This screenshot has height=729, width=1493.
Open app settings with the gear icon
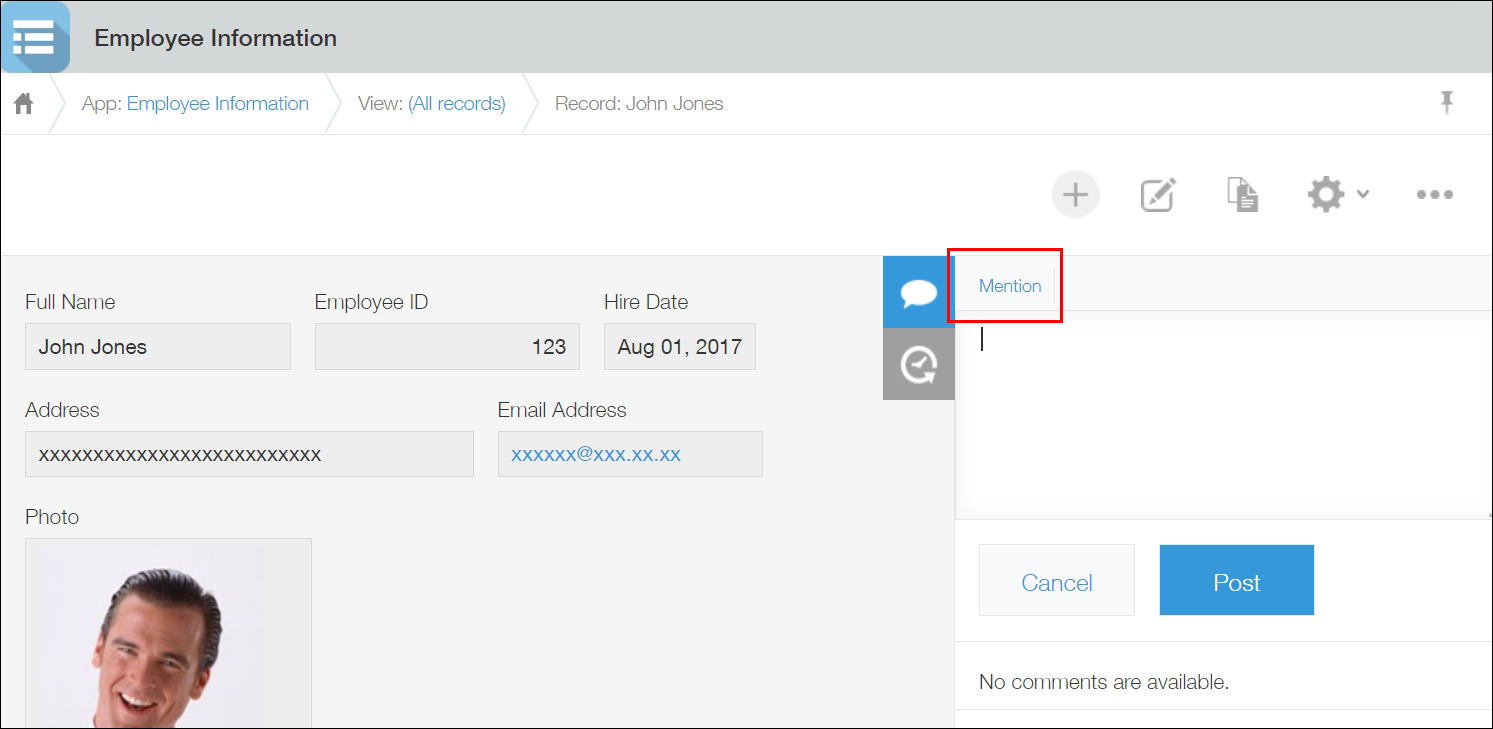1325,194
